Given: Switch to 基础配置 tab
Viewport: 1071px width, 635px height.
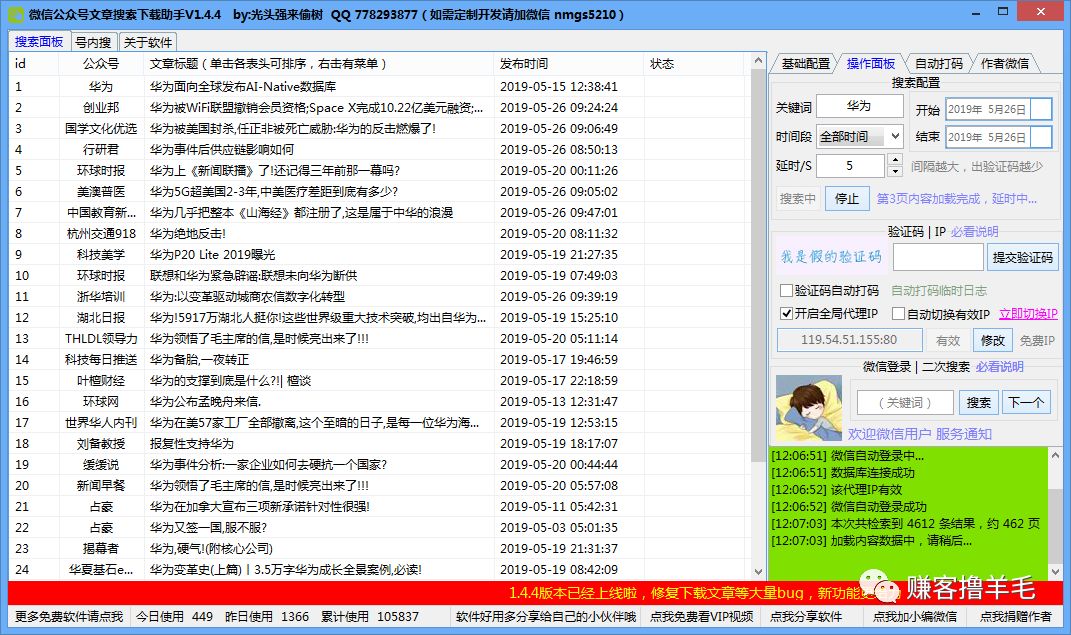Looking at the screenshot, I should pyautogui.click(x=805, y=64).
